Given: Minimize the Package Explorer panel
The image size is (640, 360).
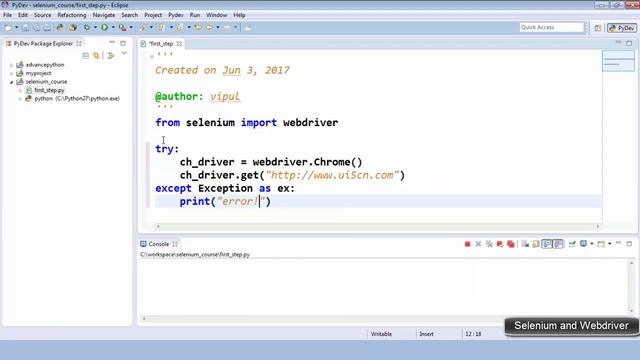Looking at the screenshot, I should pos(112,42).
